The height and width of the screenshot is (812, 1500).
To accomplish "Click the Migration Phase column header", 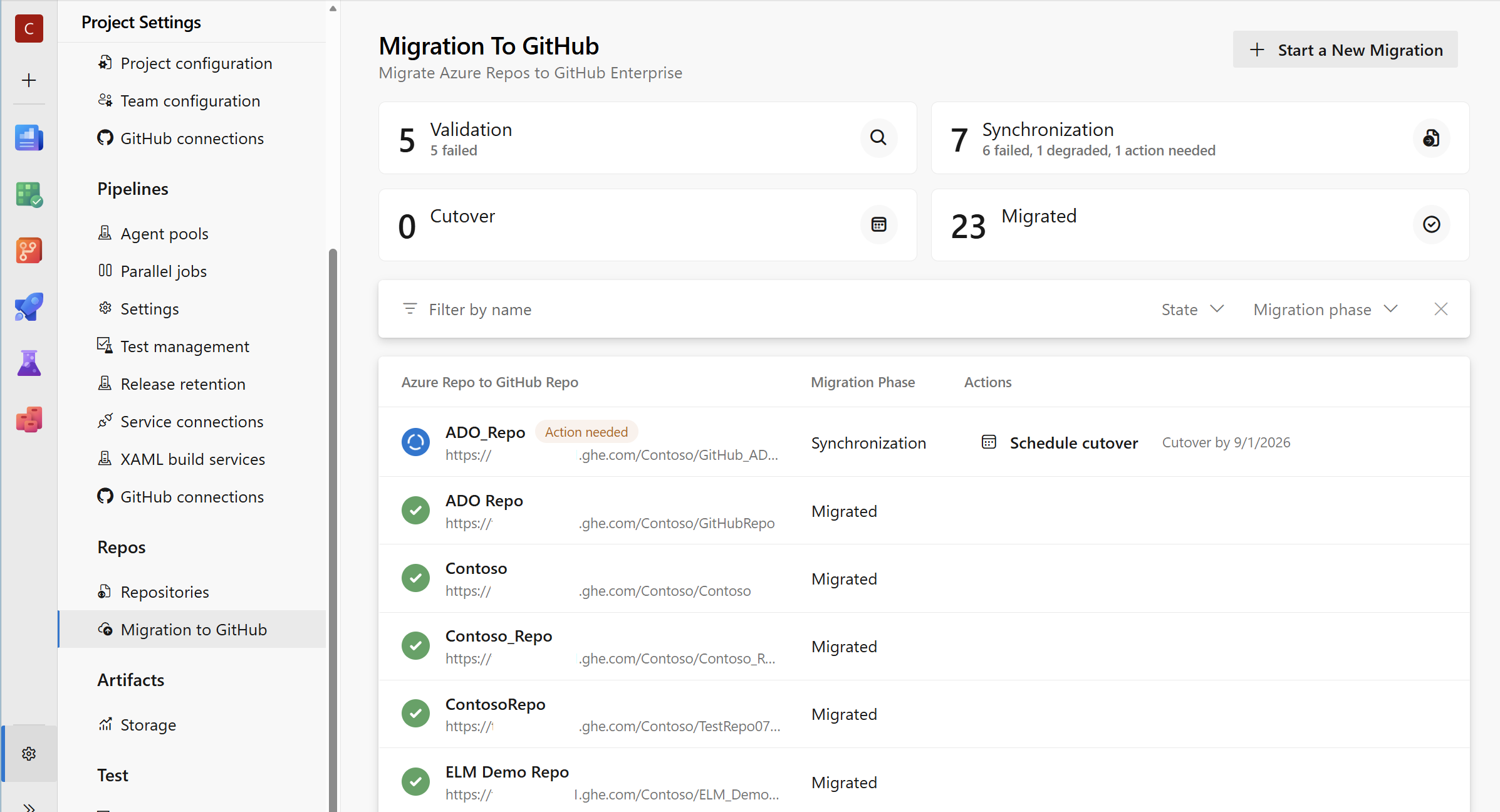I will (x=863, y=382).
